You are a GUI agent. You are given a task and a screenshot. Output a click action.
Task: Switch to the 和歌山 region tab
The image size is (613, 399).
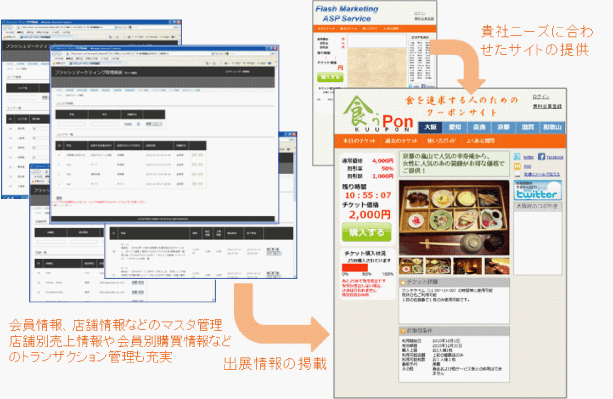coord(552,127)
